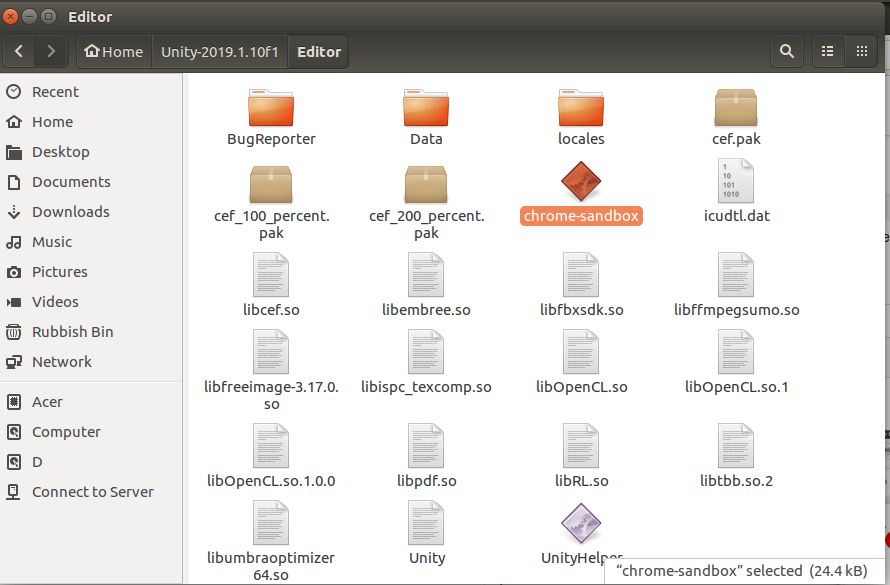Select the cef.pak archive icon
The height and width of the screenshot is (585, 890).
pos(736,107)
